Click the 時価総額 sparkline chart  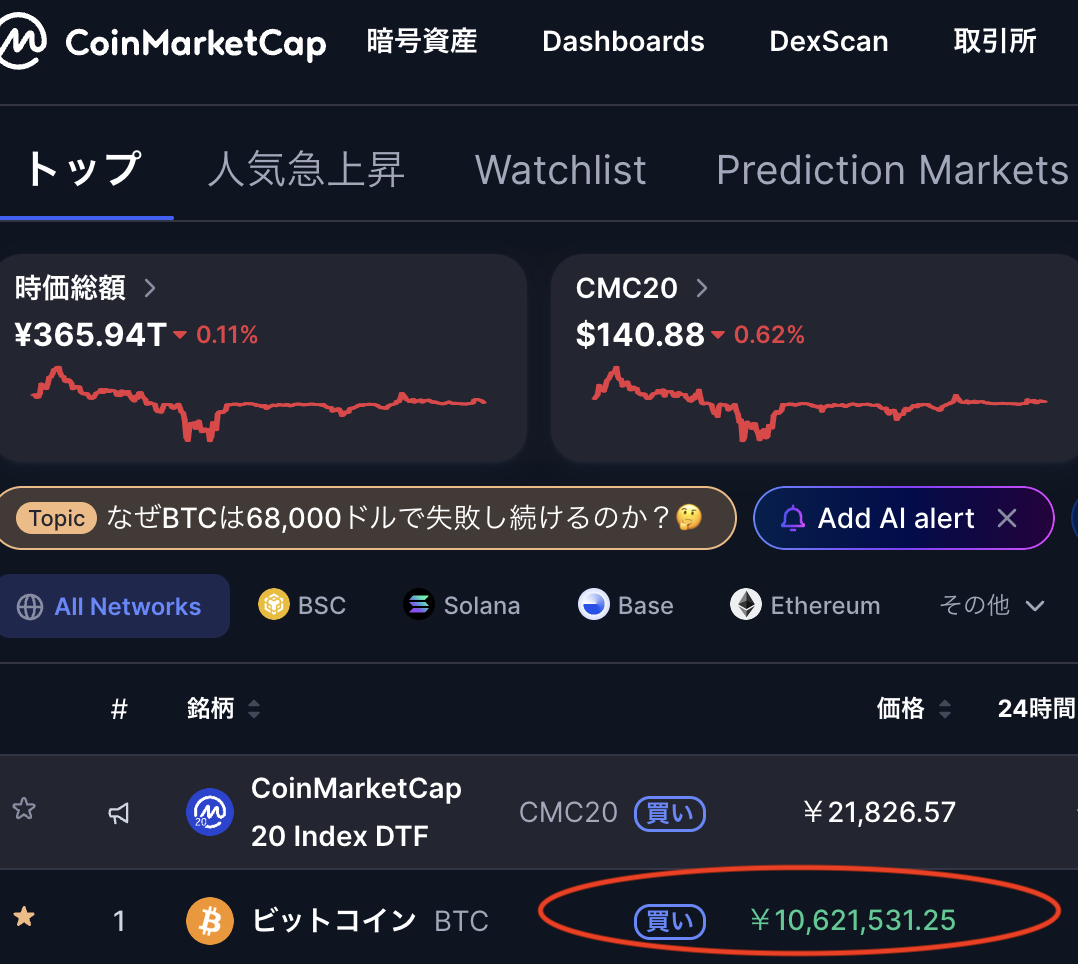click(258, 403)
